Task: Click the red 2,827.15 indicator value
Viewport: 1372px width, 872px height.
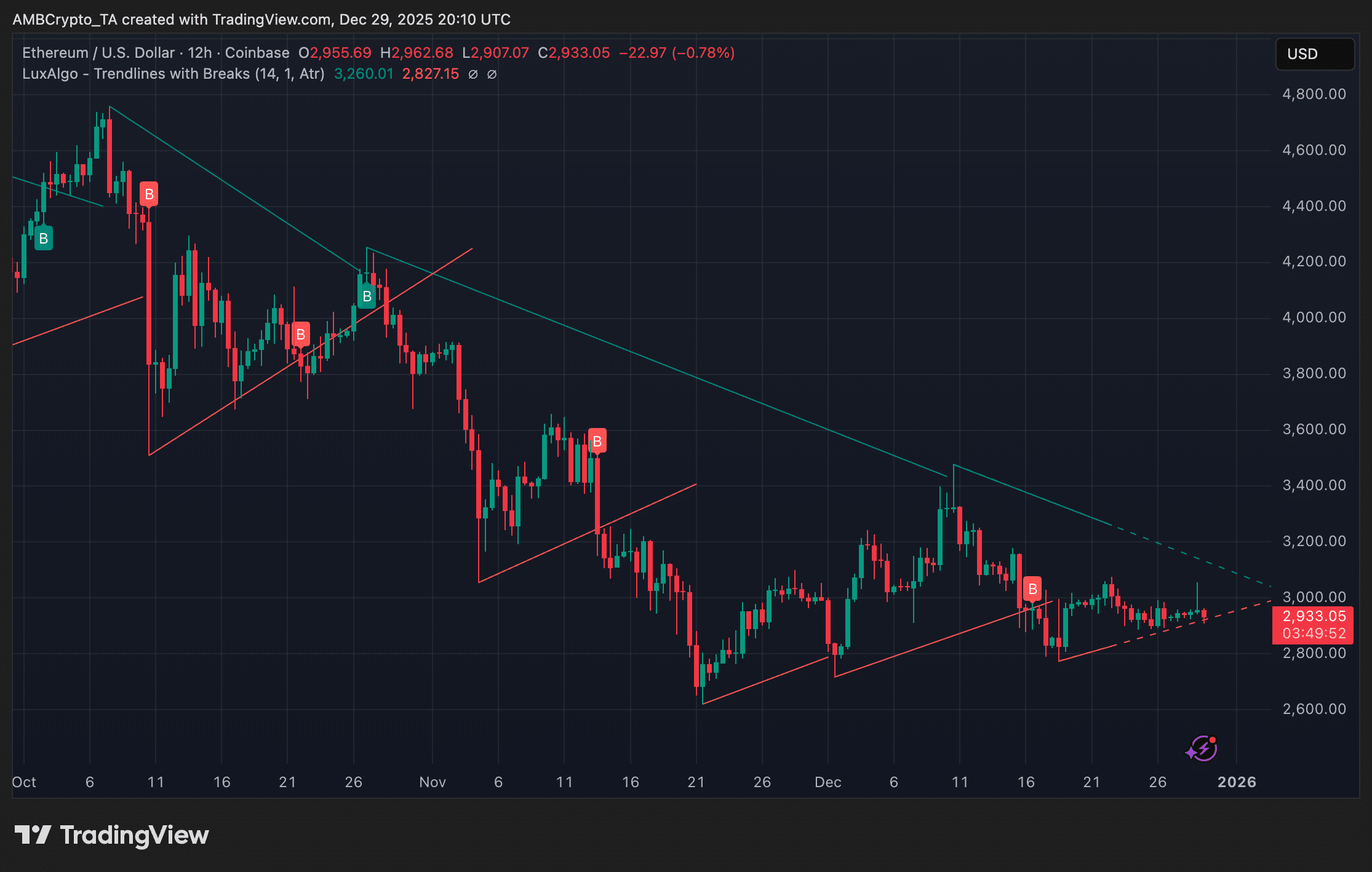Action: pyautogui.click(x=431, y=74)
